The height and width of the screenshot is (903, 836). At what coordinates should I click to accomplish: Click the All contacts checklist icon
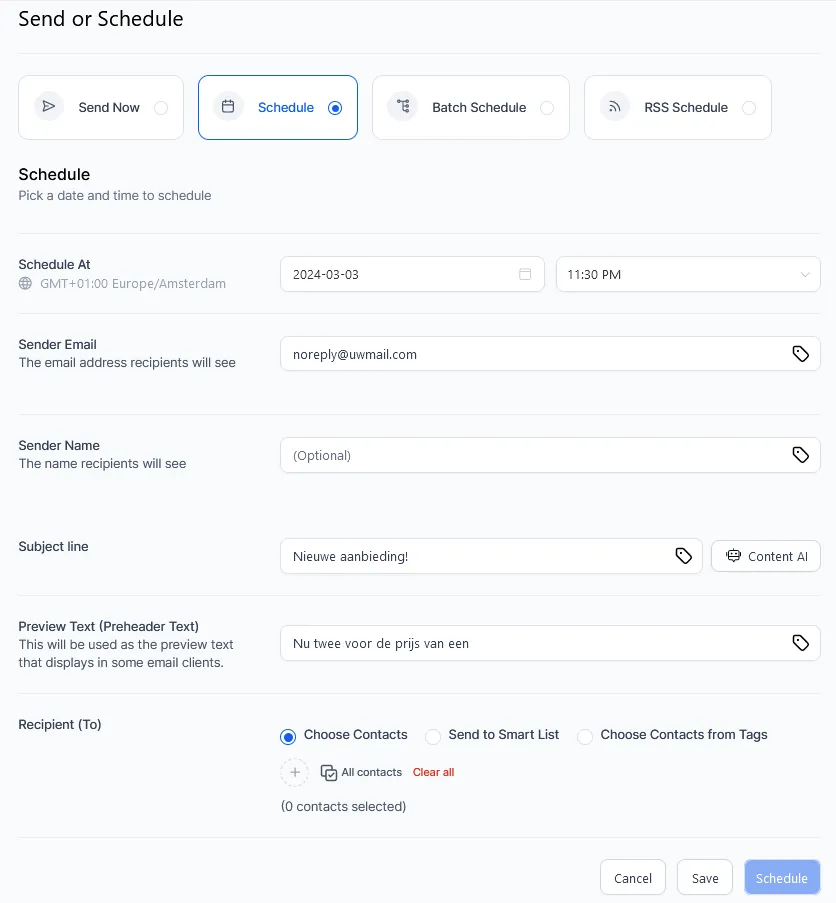coord(329,773)
